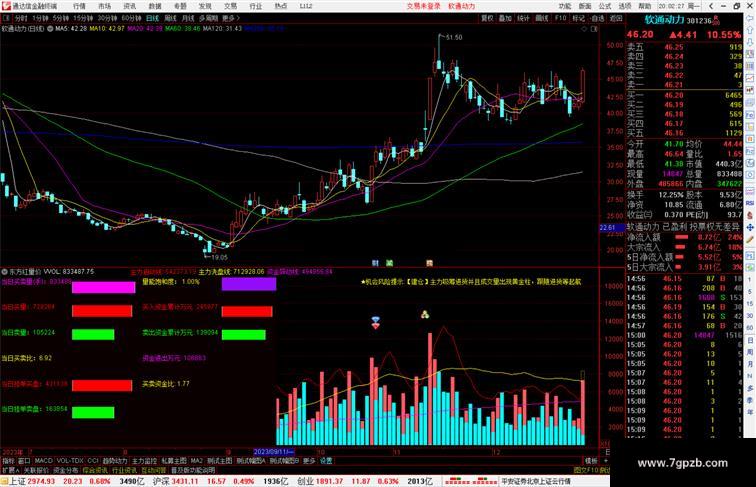Switch sidebar period to 日
This screenshot has width=756, height=487.
[750, 340]
